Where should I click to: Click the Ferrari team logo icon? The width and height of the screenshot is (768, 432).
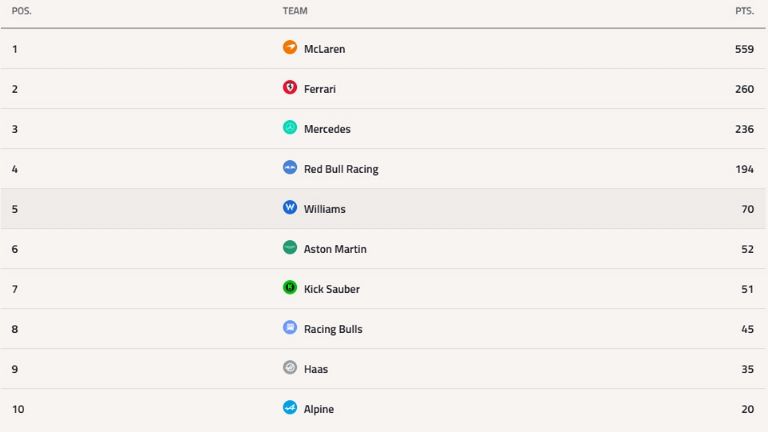290,88
